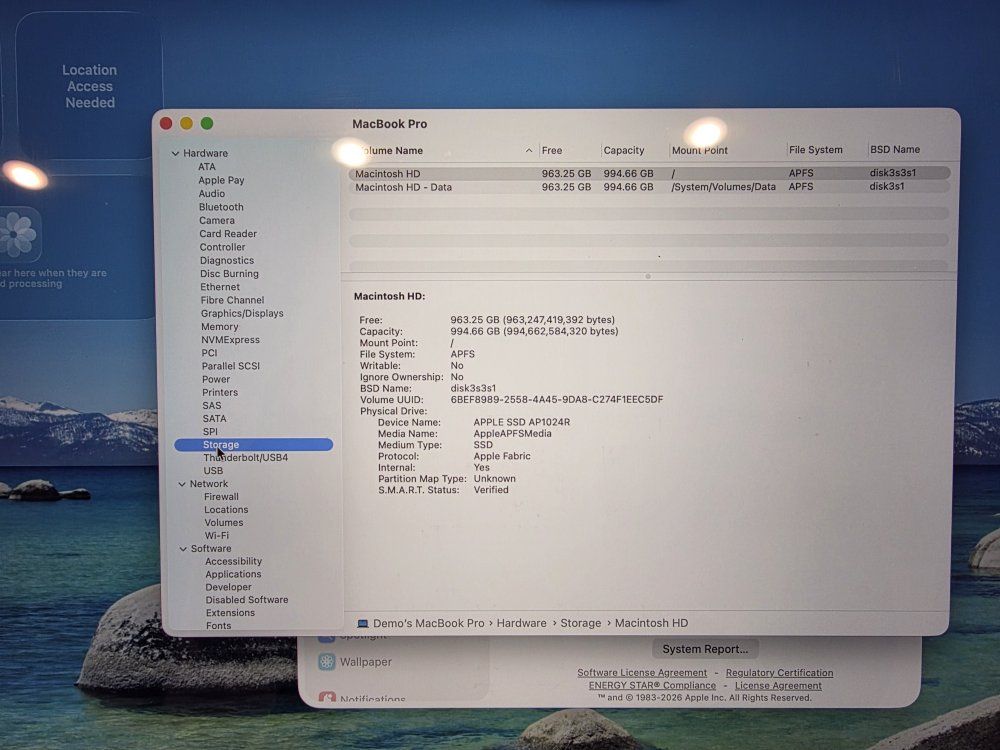The image size is (1000, 750).
Task: Collapse the Software section disclosure triangle
Action: pos(183,549)
